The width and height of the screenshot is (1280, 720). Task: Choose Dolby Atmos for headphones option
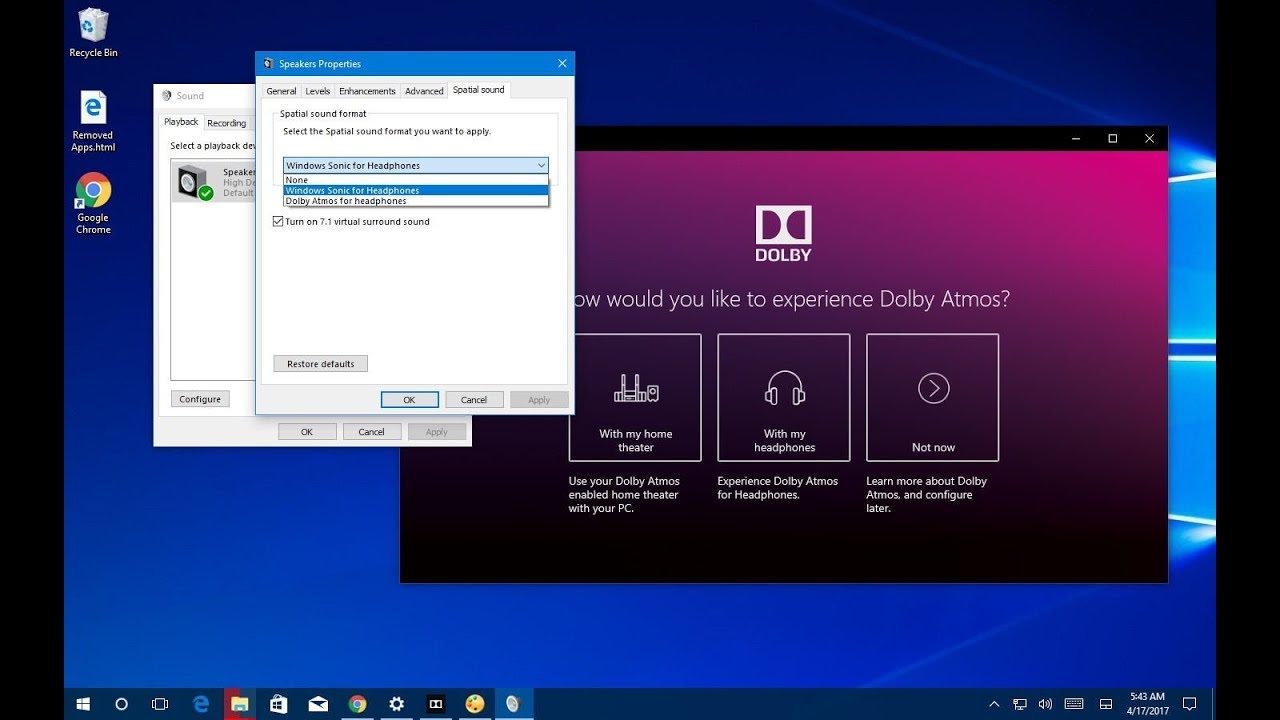point(416,201)
